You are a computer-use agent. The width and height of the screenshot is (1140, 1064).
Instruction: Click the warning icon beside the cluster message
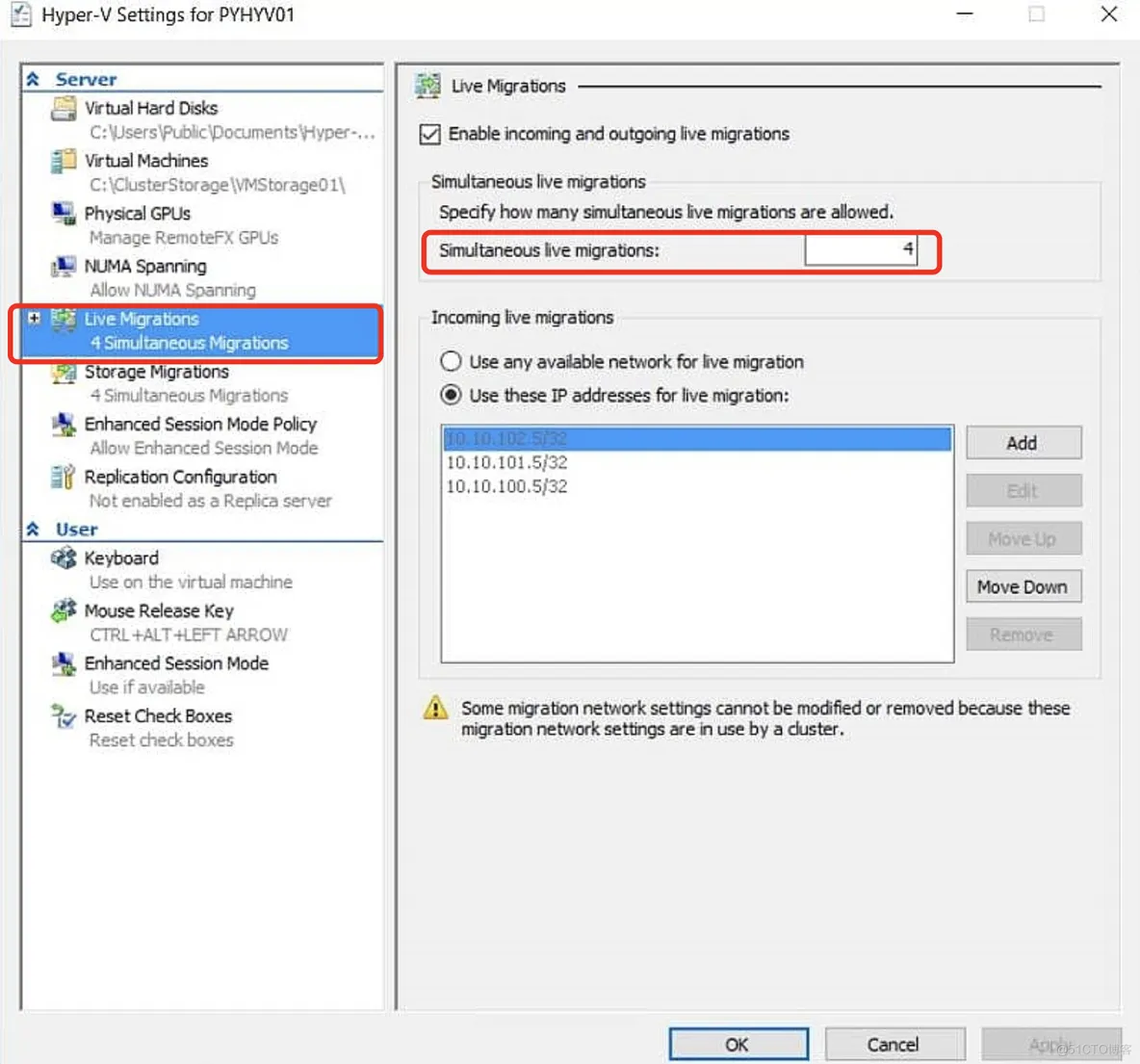coord(435,708)
